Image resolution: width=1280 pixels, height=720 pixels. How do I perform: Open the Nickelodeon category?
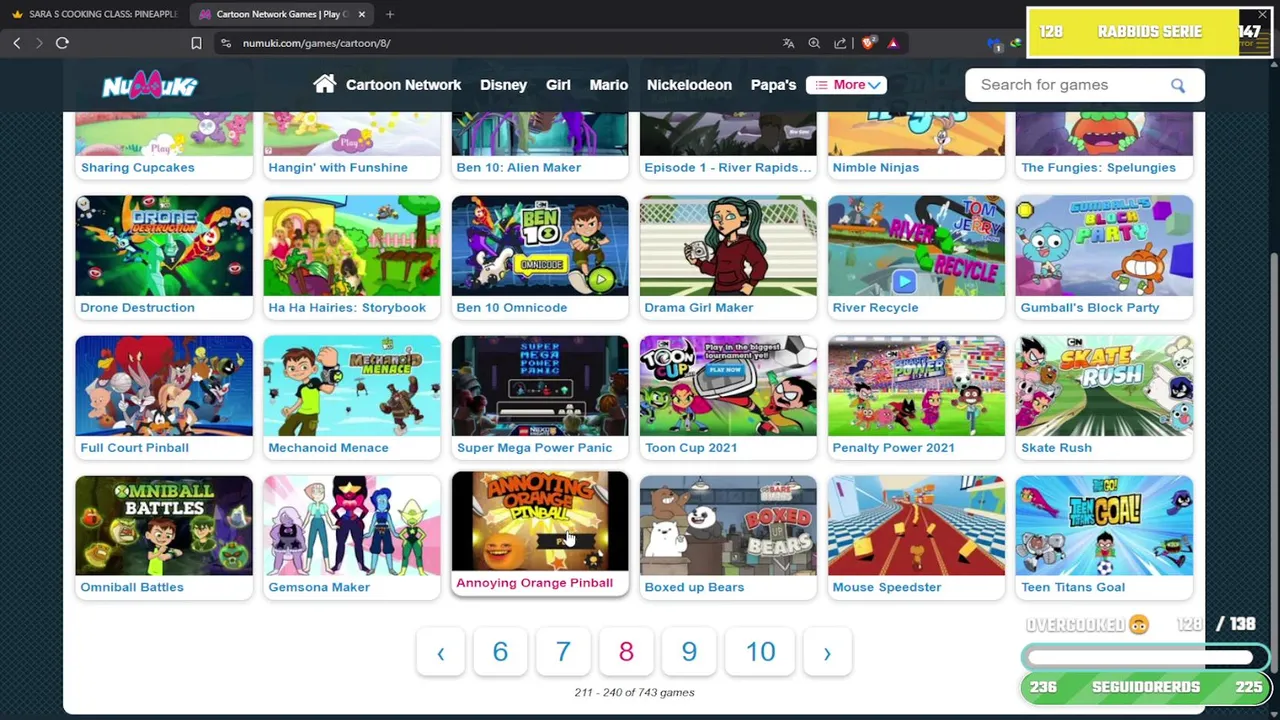[x=689, y=85]
